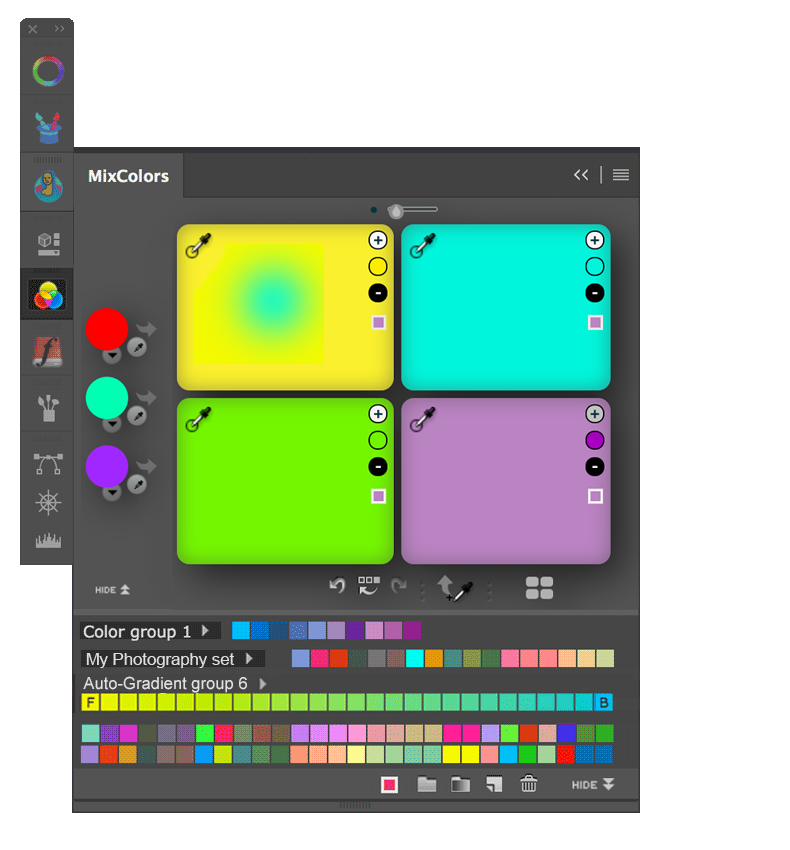The width and height of the screenshot is (790, 850).
Task: Click the undo arrow below mixing pads
Action: point(337,586)
